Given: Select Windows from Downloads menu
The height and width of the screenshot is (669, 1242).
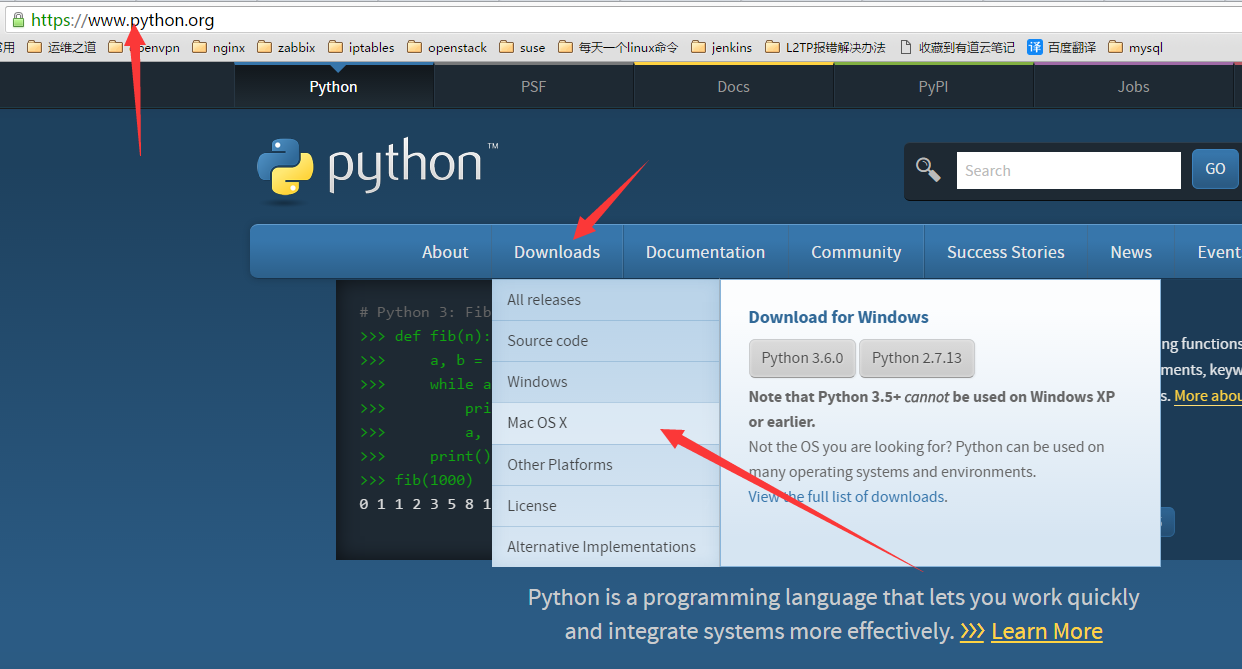Looking at the screenshot, I should (606, 382).
